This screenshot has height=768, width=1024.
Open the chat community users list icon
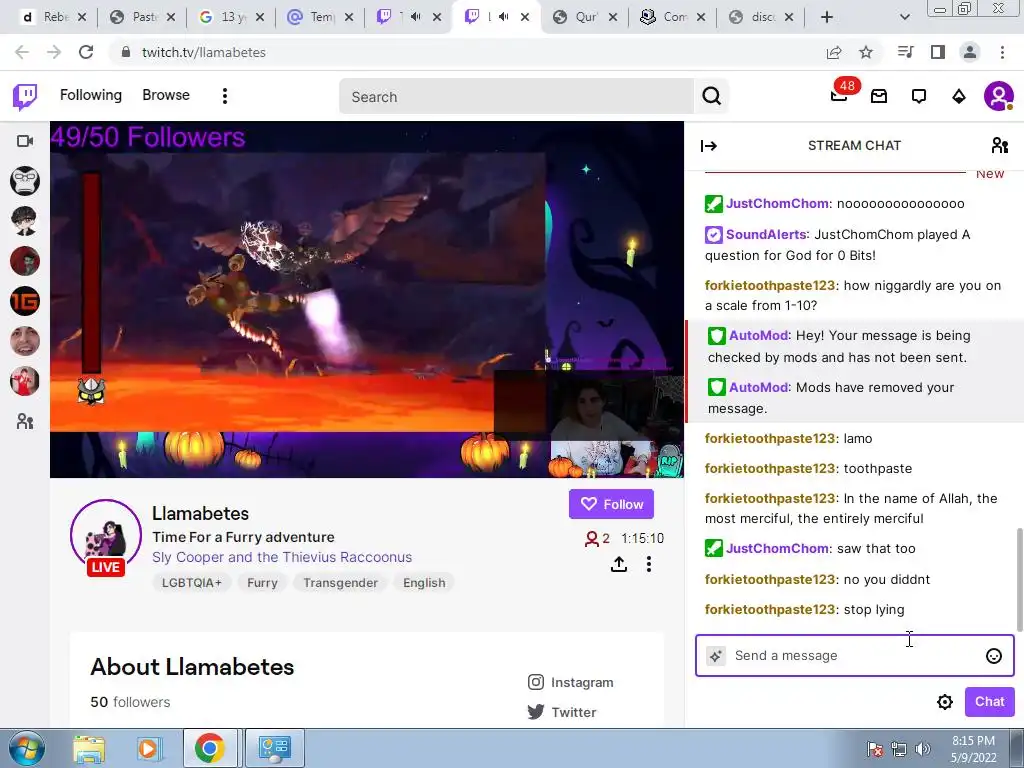[999, 145]
